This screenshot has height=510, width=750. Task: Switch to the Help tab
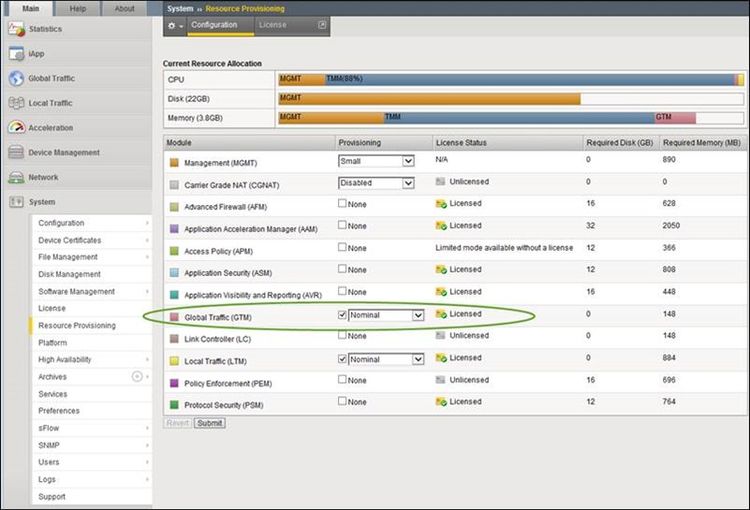pyautogui.click(x=78, y=8)
